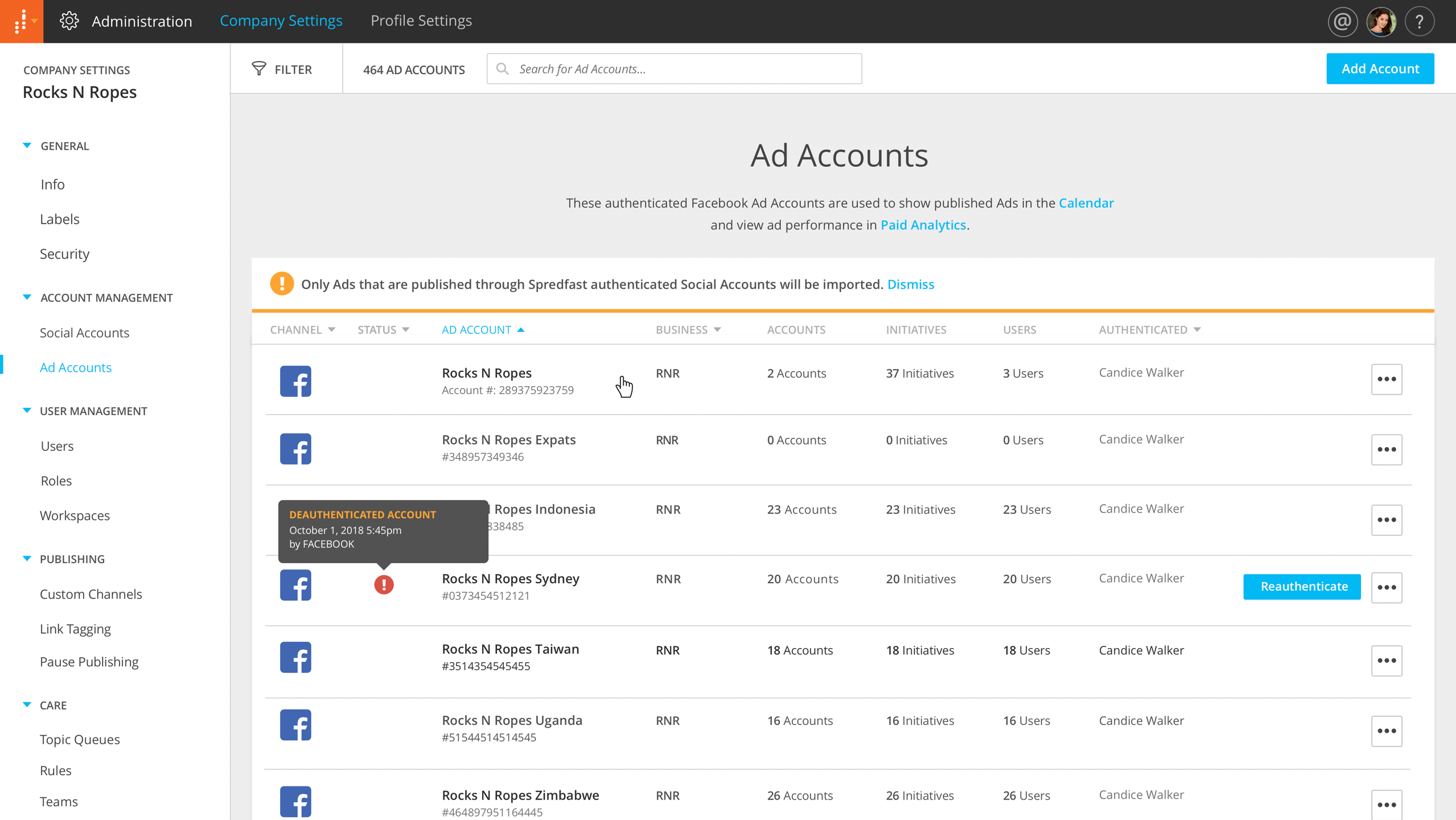Open the user profile avatar
The width and height of the screenshot is (1456, 820).
pos(1381,22)
